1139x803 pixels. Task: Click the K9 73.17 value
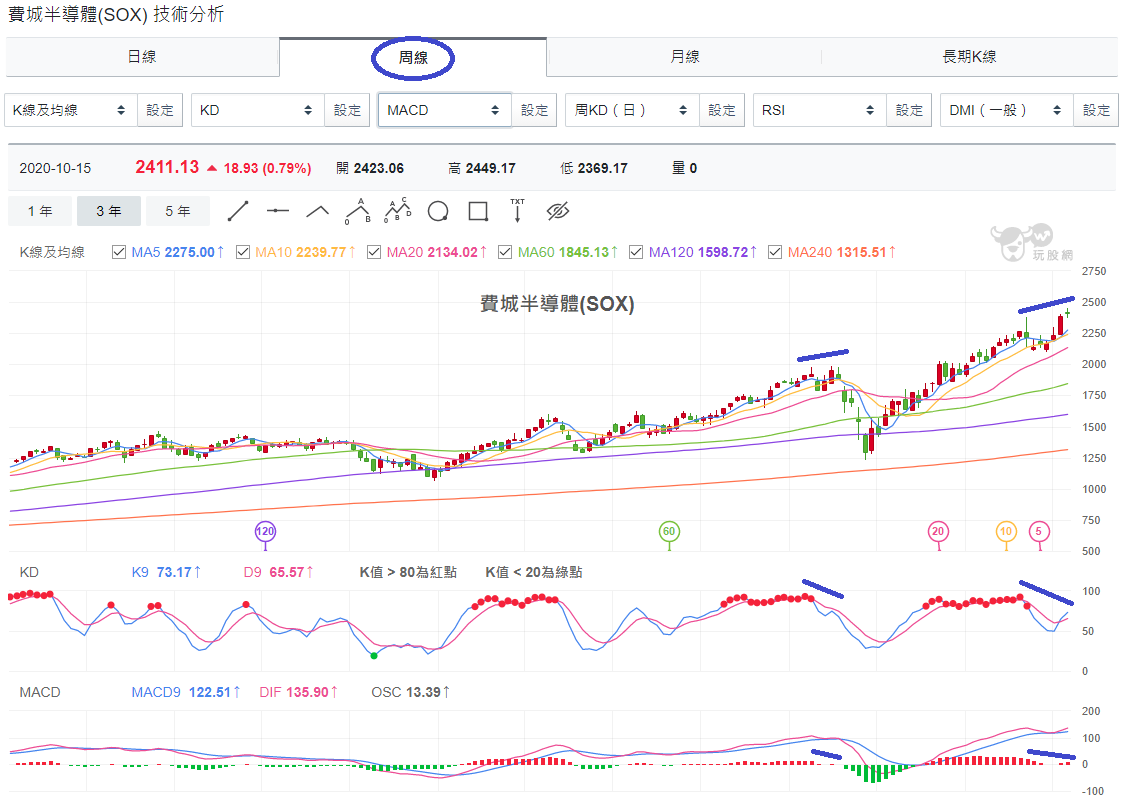click(x=166, y=573)
